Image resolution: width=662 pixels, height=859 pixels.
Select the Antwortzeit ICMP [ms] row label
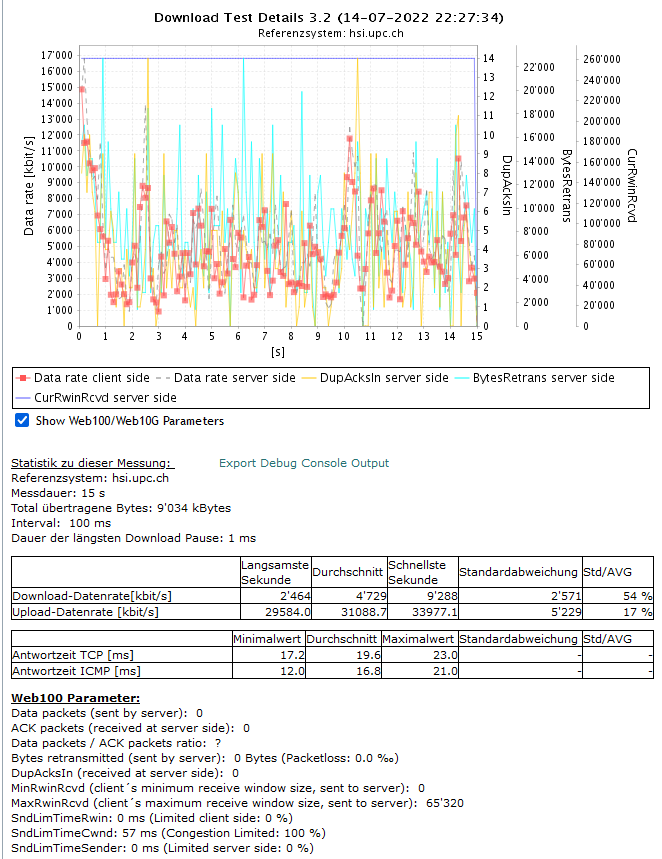tap(76, 671)
